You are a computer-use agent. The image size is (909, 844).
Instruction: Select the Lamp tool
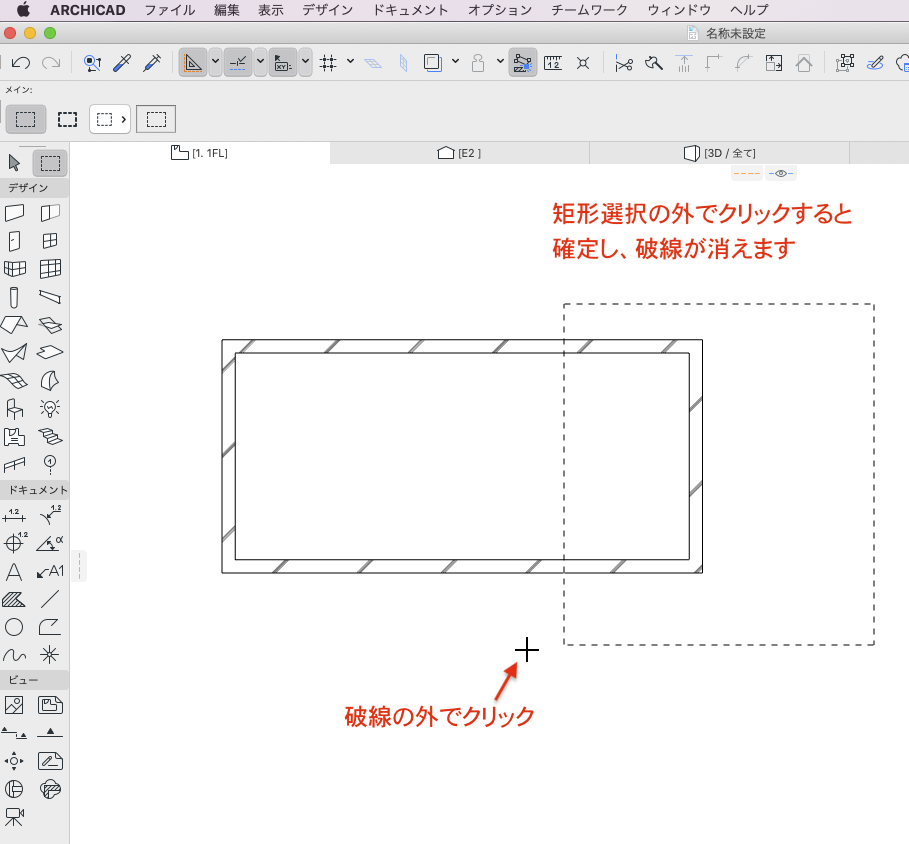50,409
